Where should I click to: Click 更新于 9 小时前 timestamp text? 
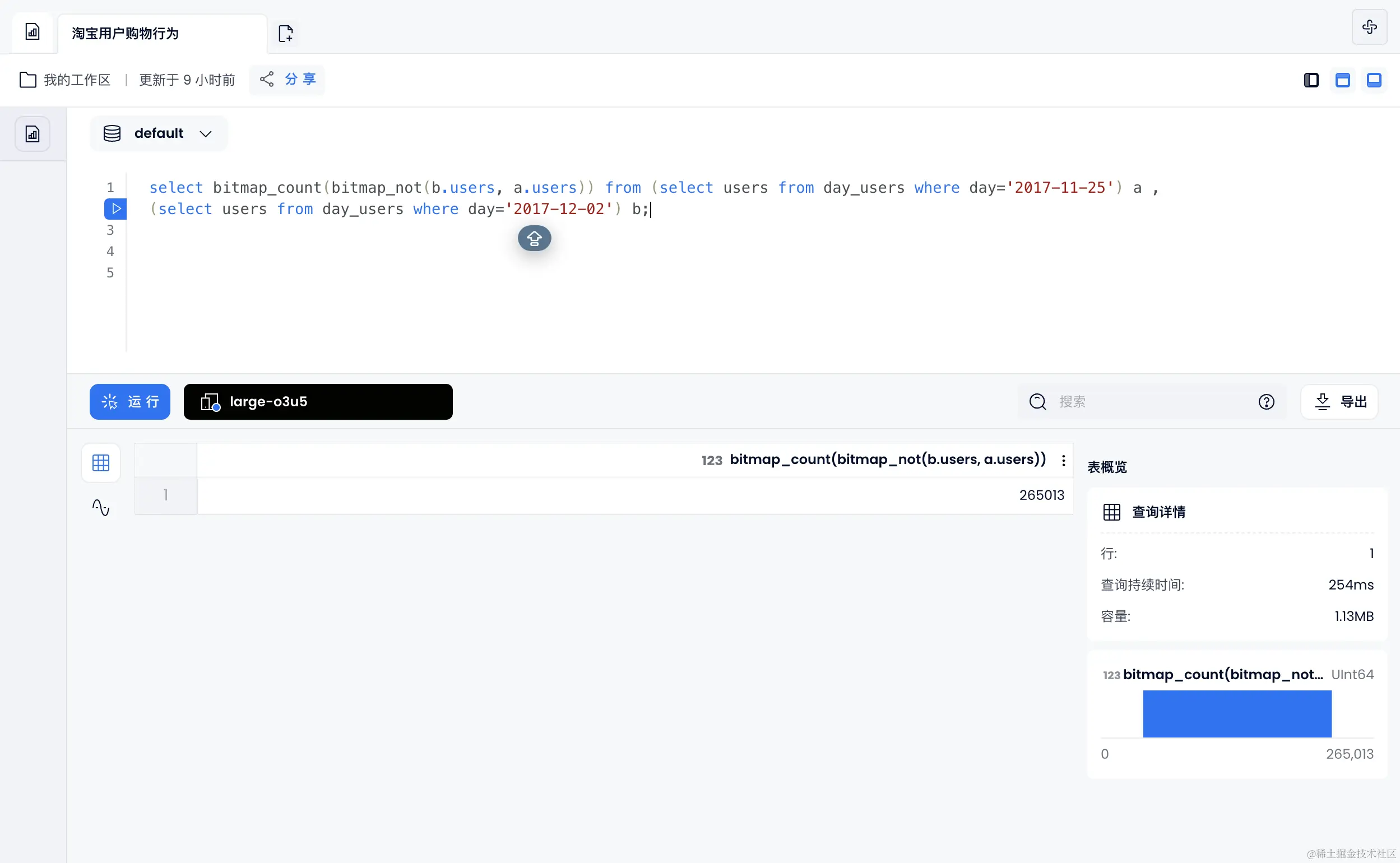(187, 80)
